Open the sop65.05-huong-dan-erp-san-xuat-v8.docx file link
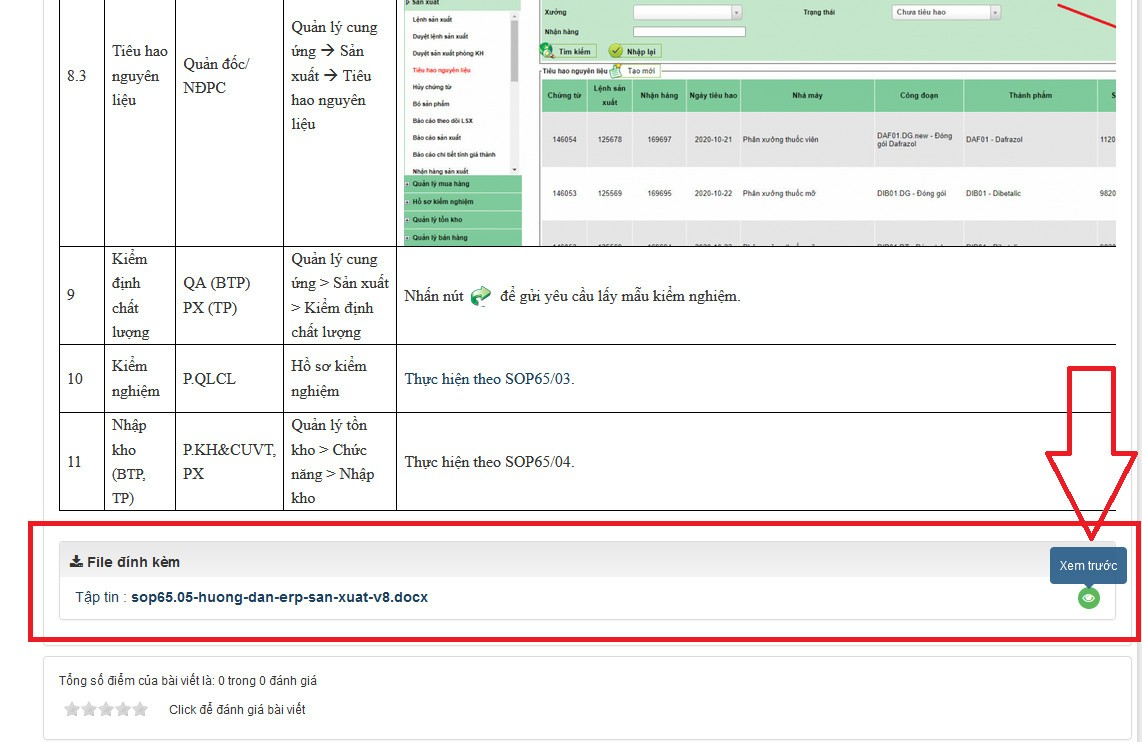 pos(279,597)
